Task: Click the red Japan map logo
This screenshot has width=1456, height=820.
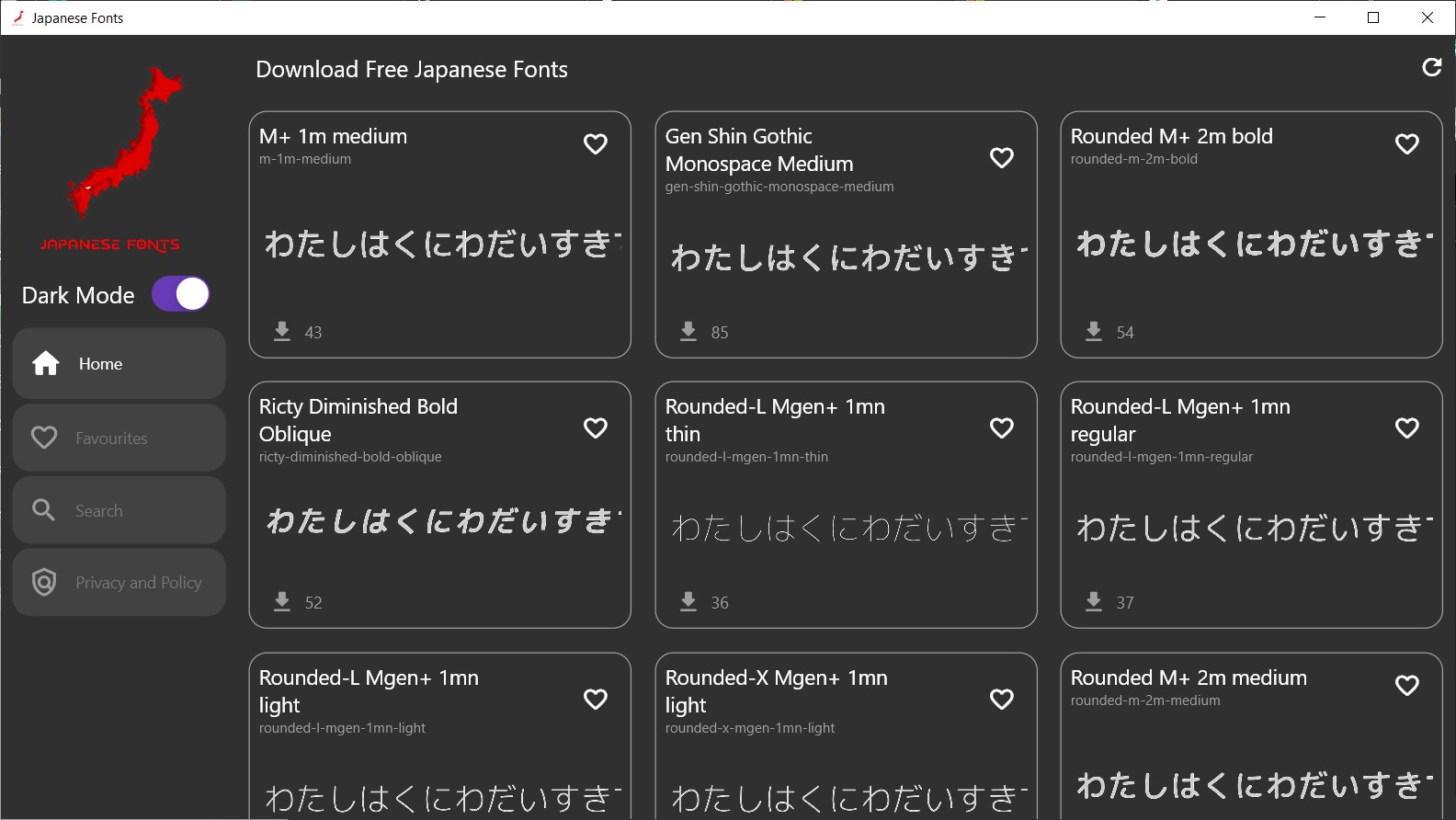Action: (124, 142)
